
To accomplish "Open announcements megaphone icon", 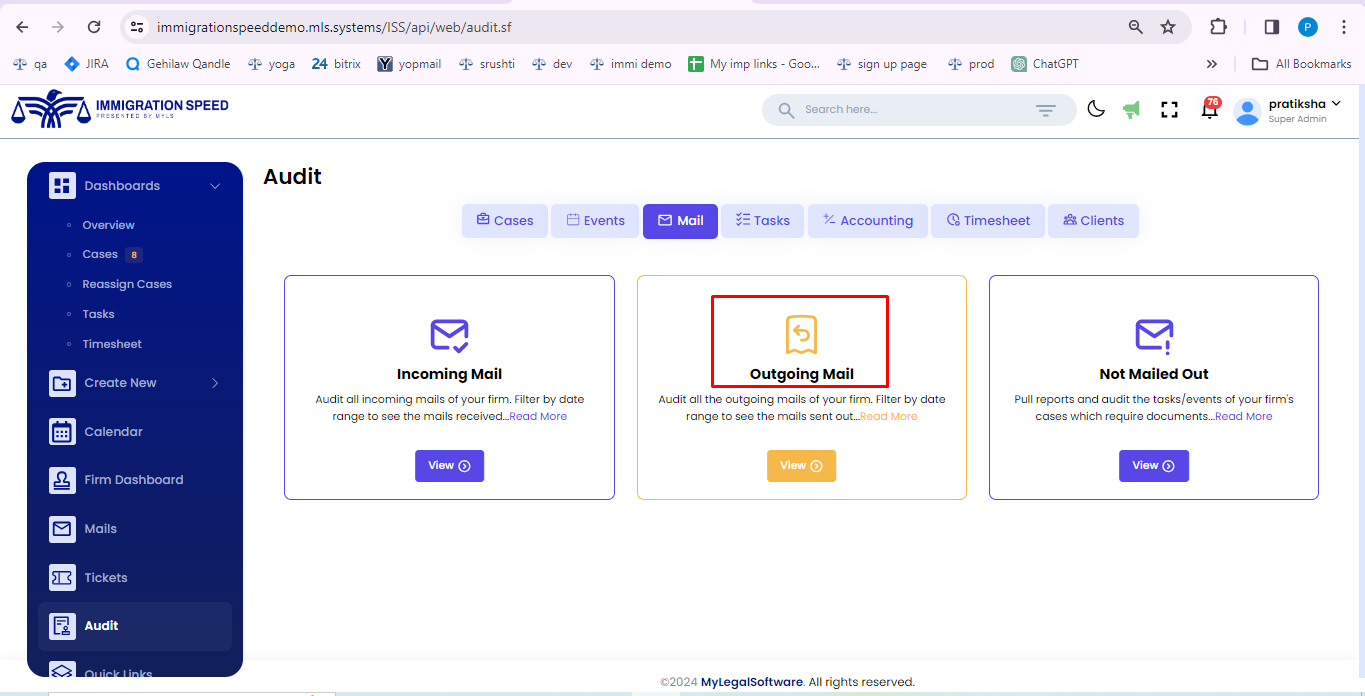I will coord(1131,110).
